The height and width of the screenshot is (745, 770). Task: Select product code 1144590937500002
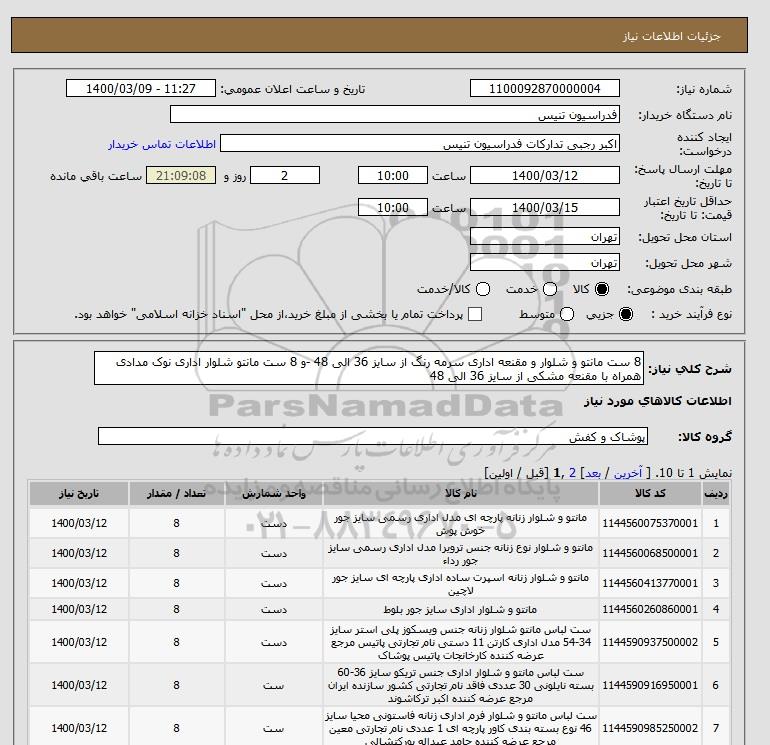650,642
